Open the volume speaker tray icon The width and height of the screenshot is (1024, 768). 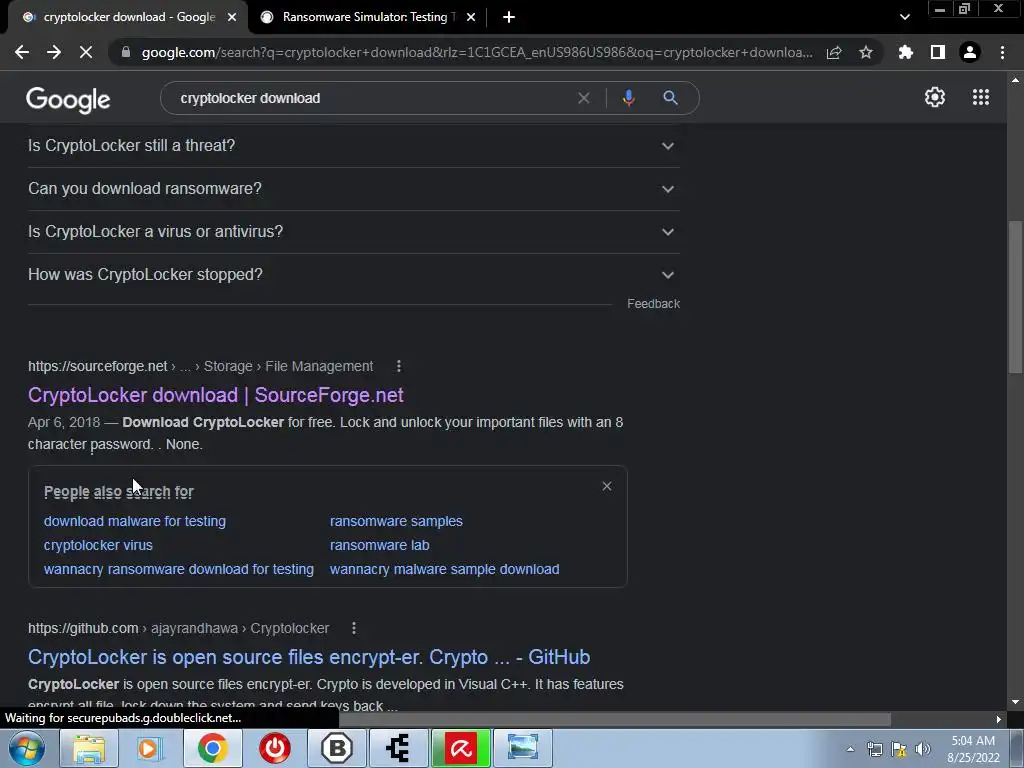tap(923, 749)
